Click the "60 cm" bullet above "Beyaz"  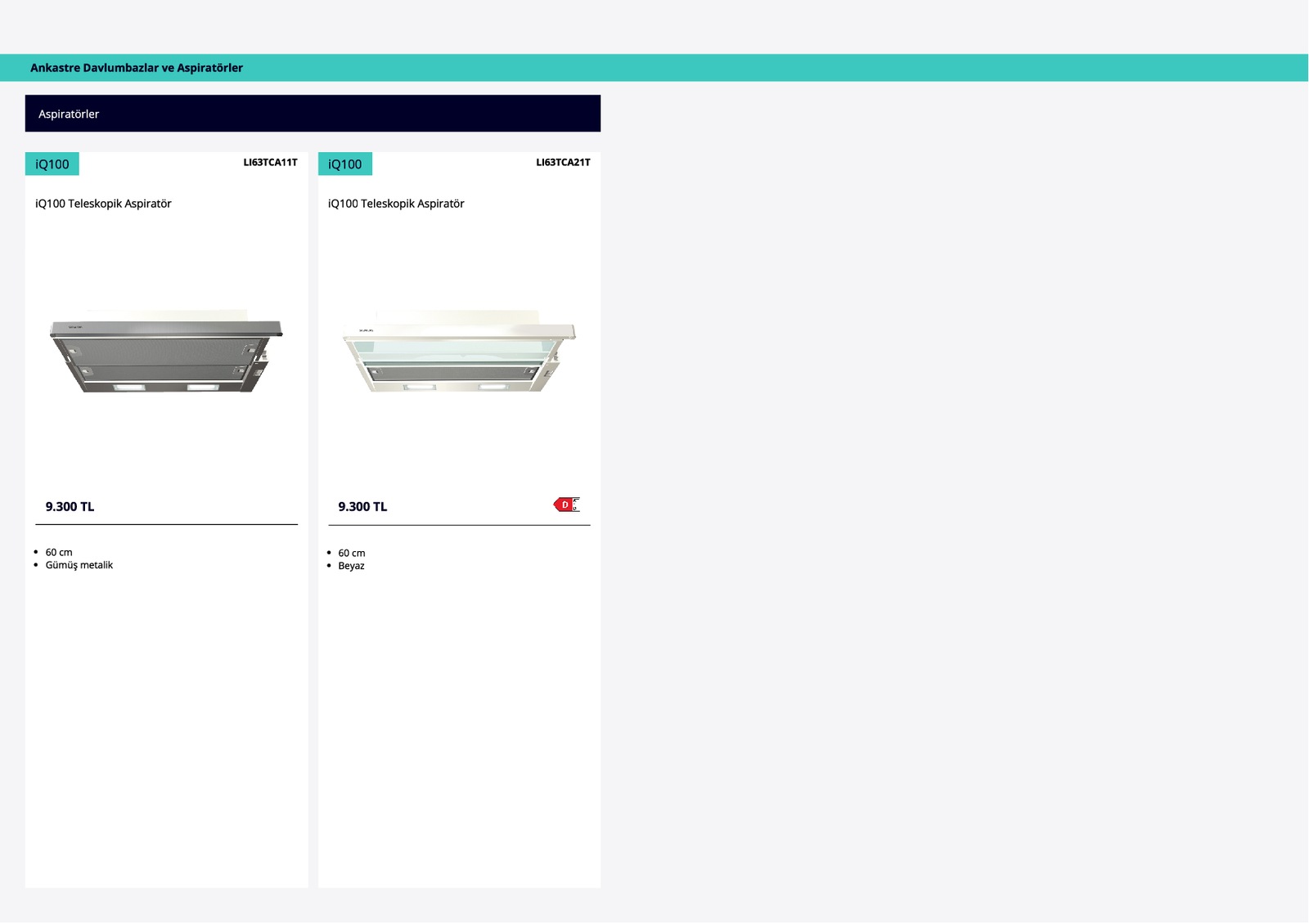tap(352, 554)
